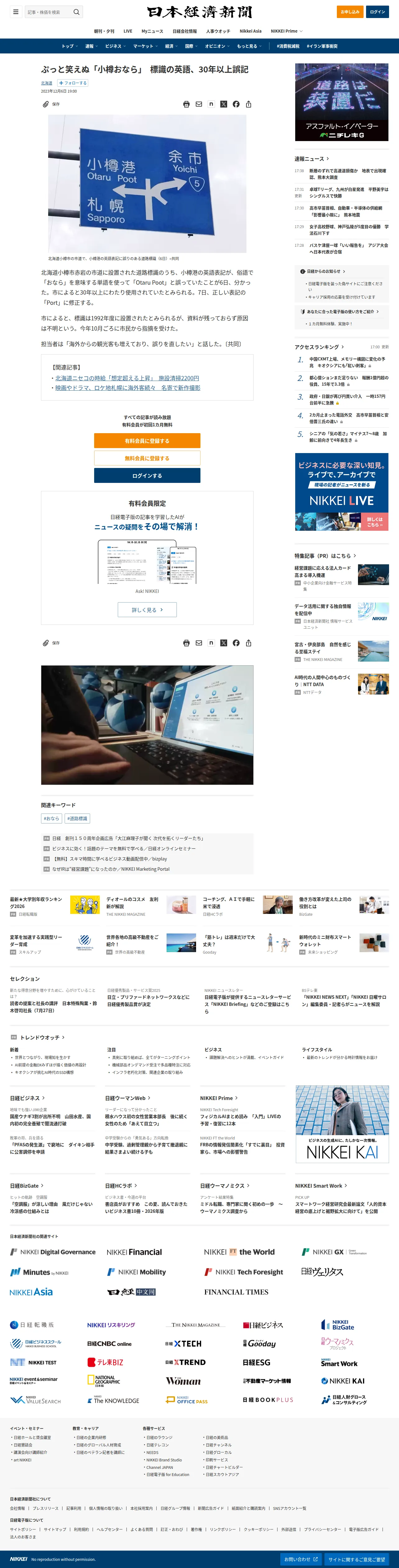The height and width of the screenshot is (1568, 399).
Task: Click the orange 有料会員に登録する button
Action: coord(147,441)
